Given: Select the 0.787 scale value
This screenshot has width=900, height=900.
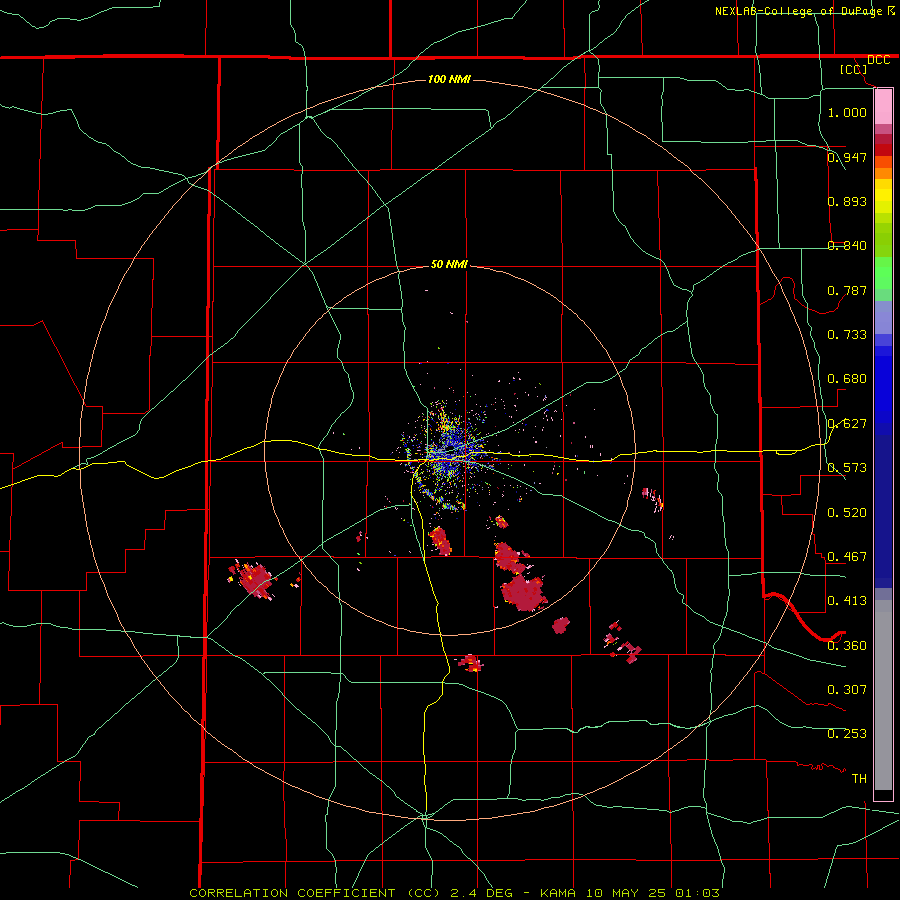Looking at the screenshot, I should 847,290.
